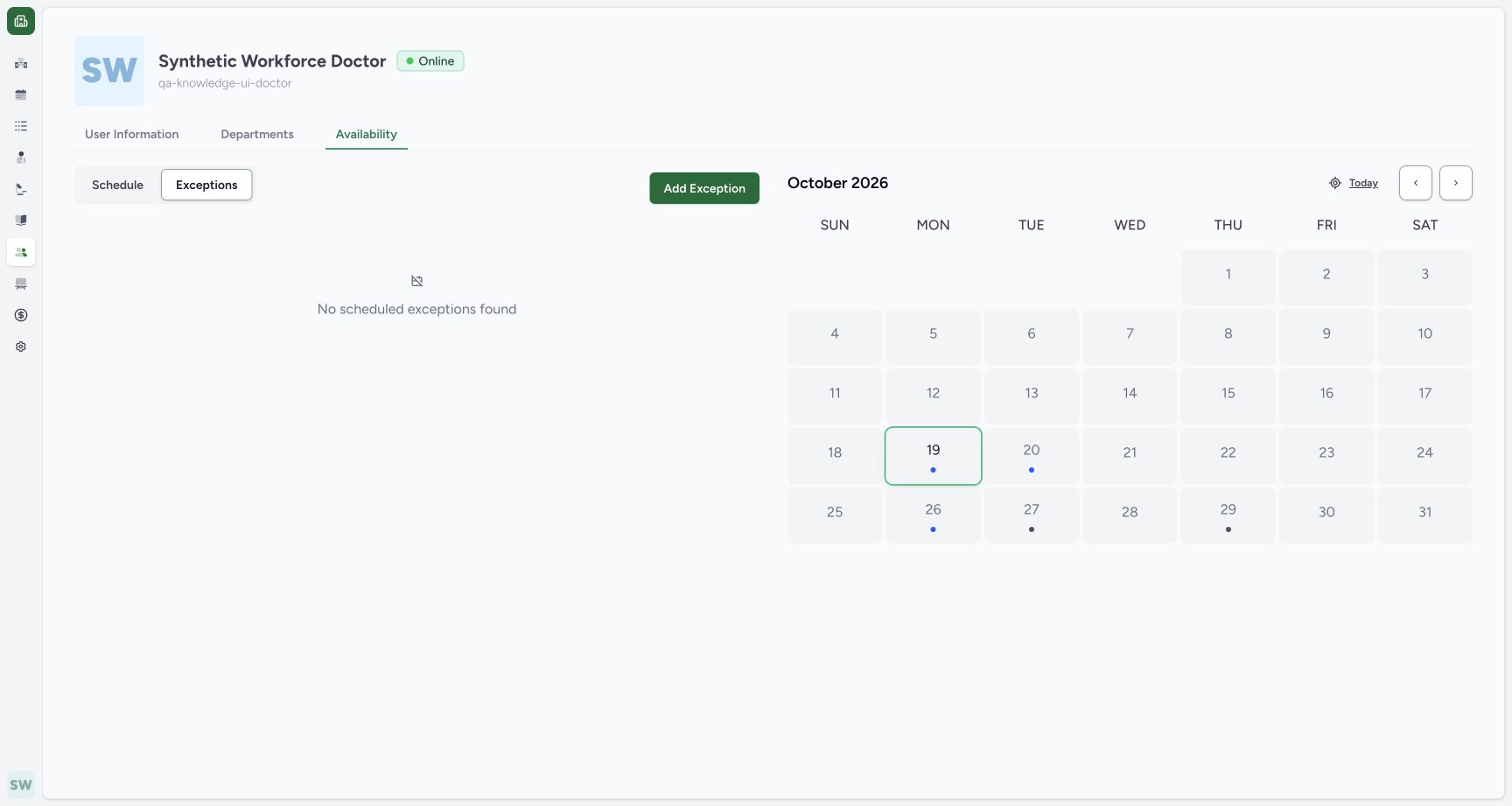Switch to Departments tab
1512x806 pixels.
tap(257, 134)
